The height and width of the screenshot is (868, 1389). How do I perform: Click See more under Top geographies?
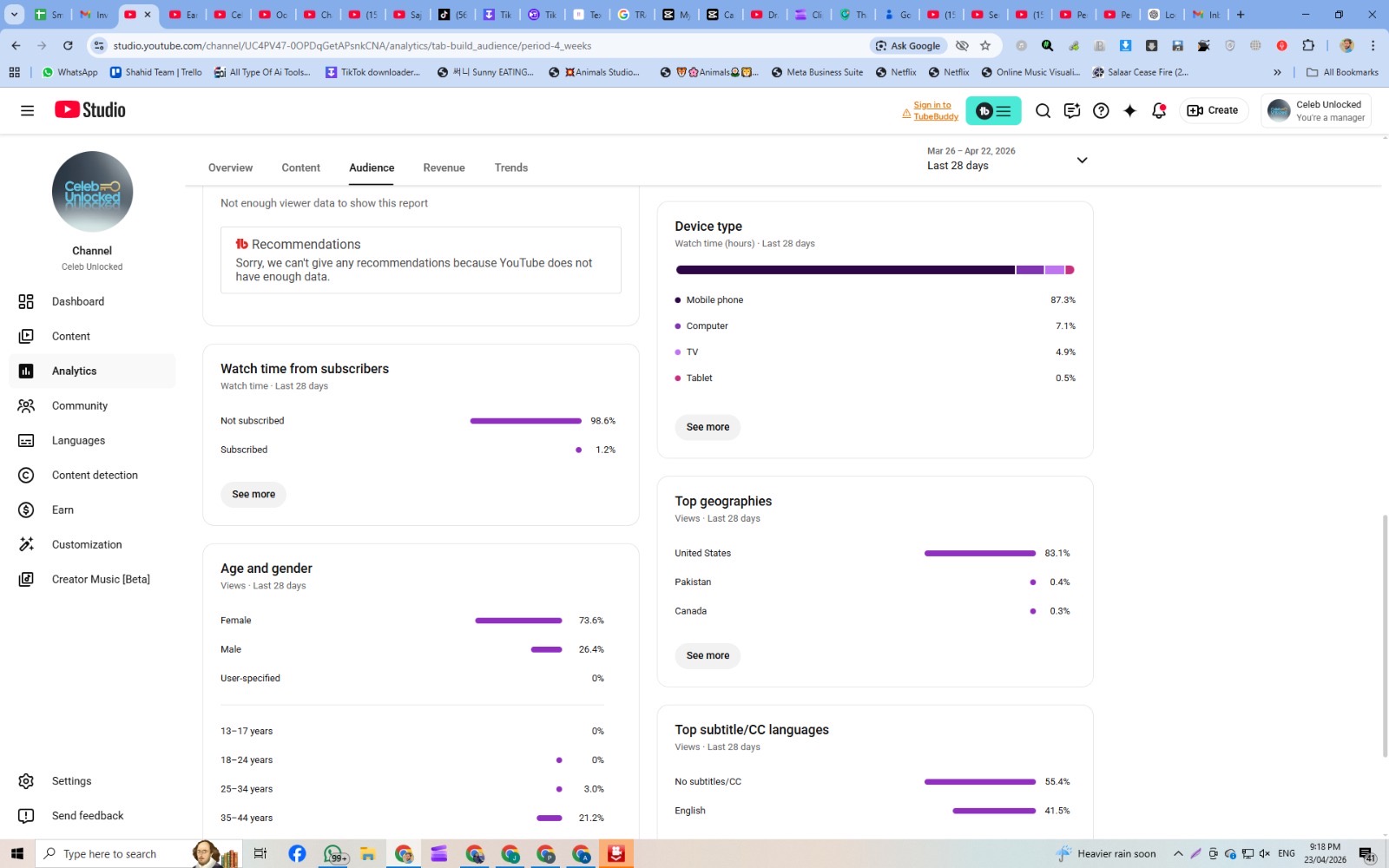pos(708,655)
